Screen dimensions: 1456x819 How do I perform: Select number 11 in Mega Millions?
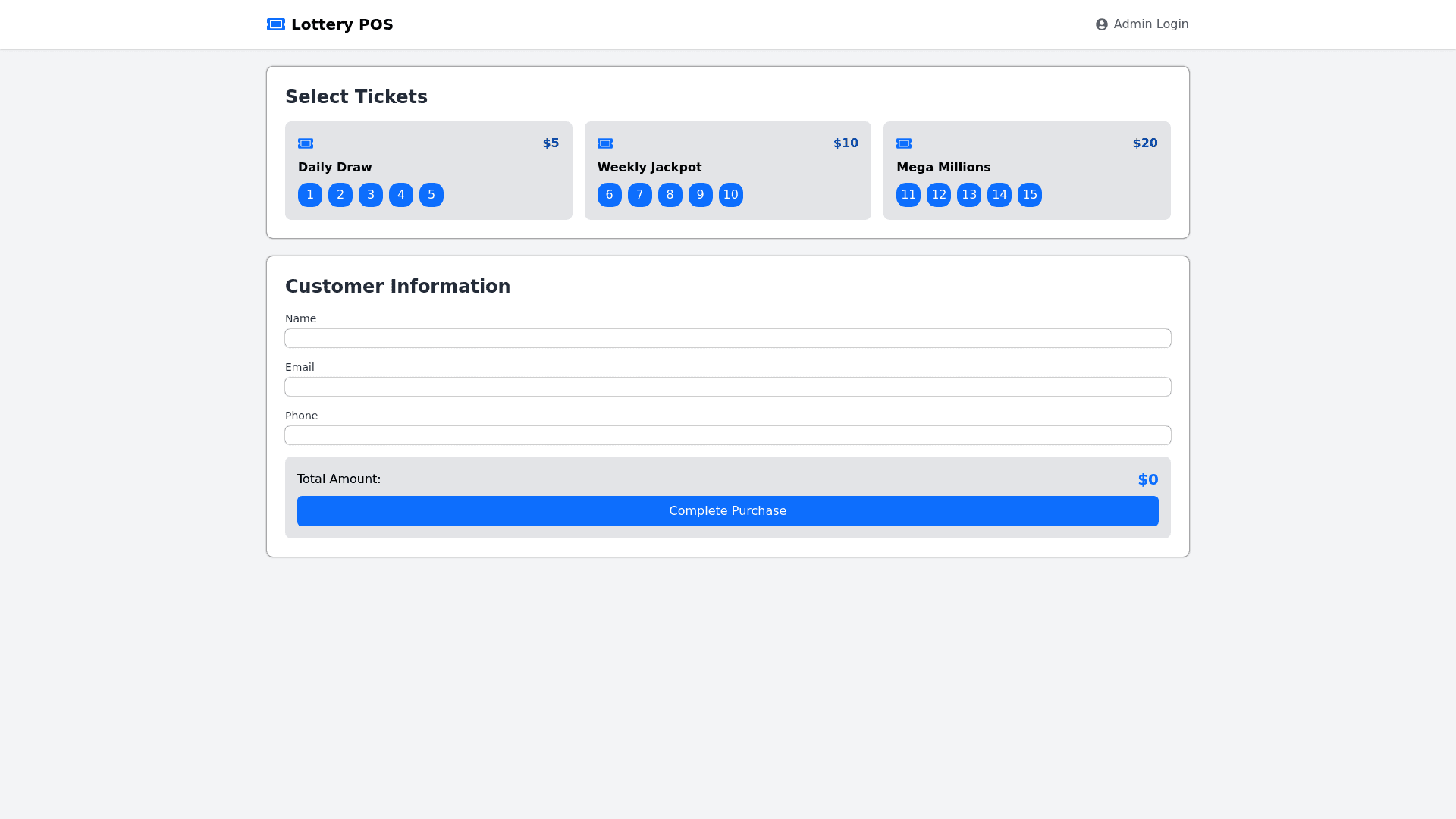(x=908, y=195)
